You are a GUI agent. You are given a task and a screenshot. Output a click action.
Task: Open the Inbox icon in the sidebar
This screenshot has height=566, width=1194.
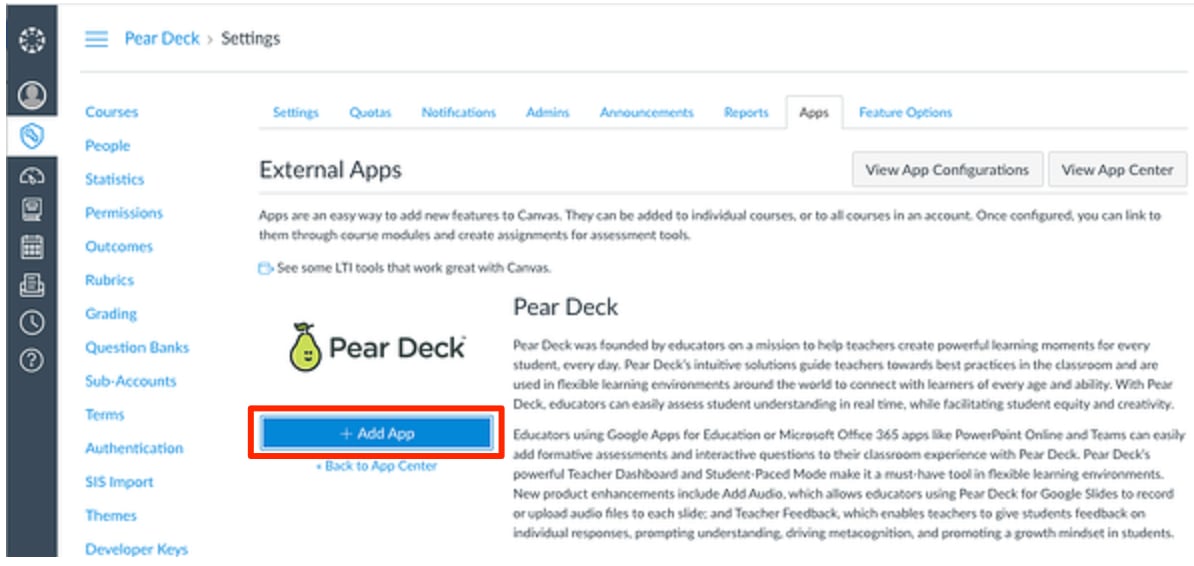coord(31,286)
